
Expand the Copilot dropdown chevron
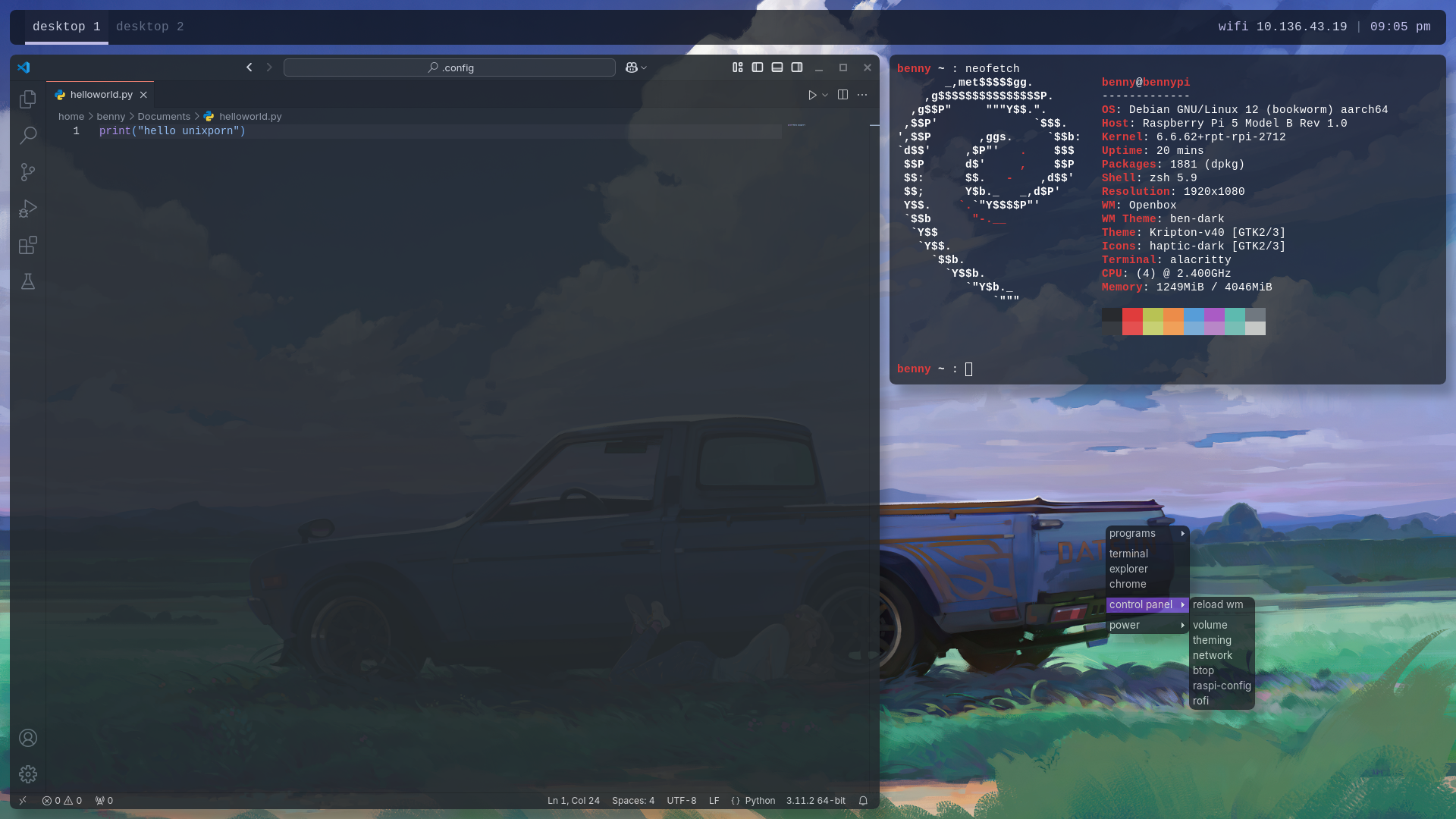coord(644,67)
